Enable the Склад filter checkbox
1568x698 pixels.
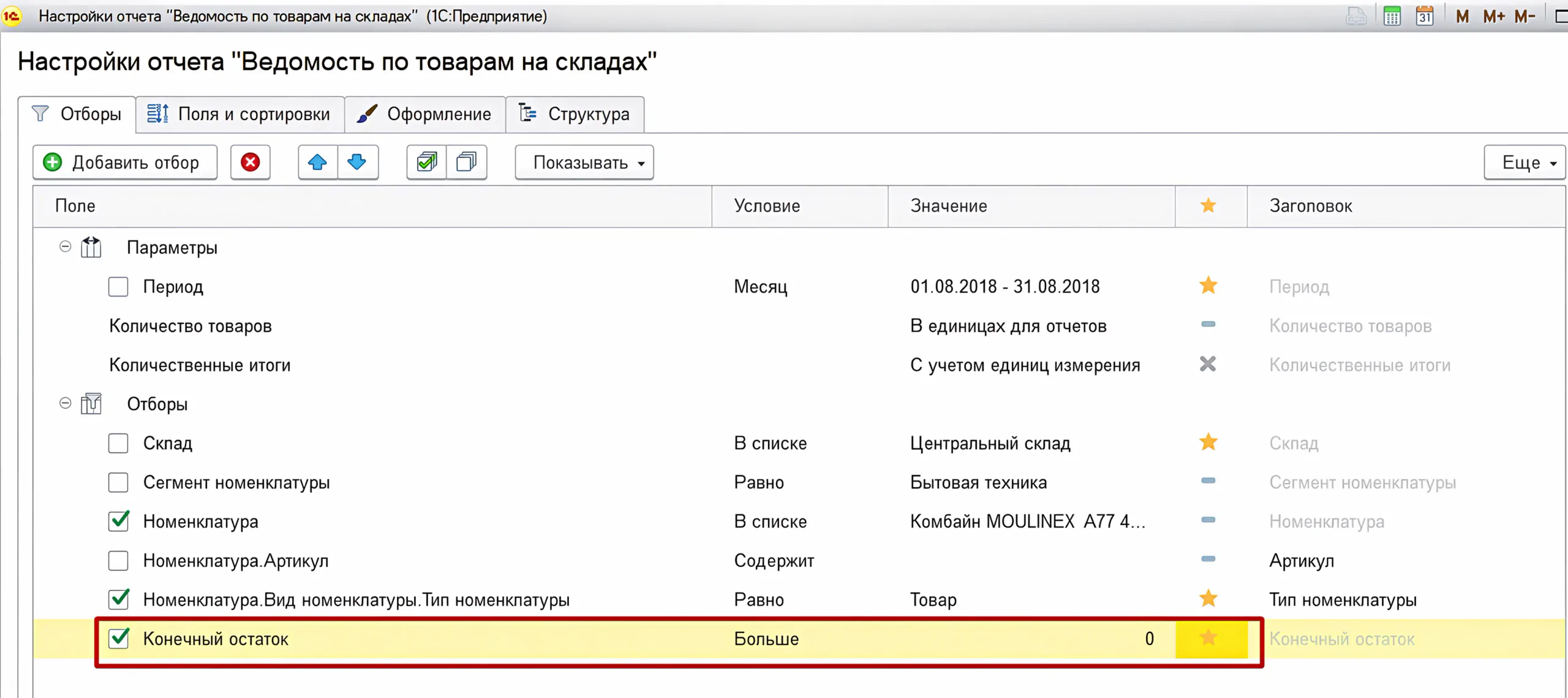(118, 443)
